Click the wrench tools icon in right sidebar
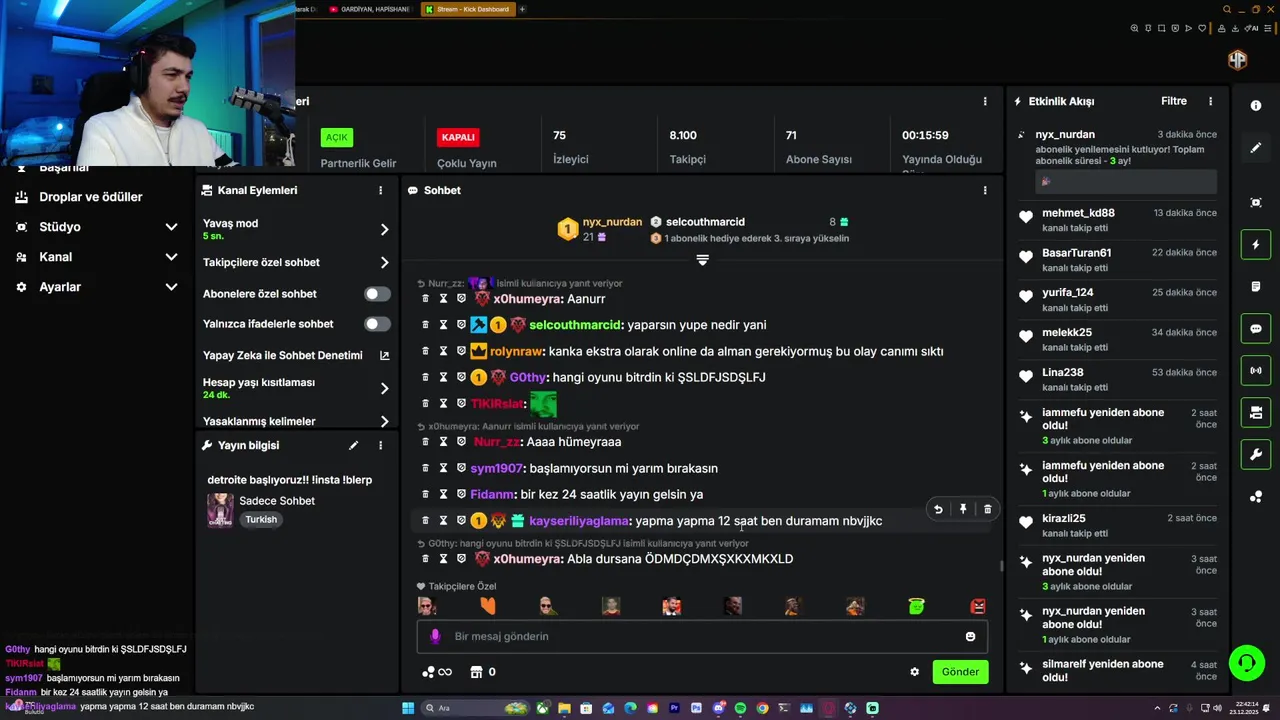Image resolution: width=1280 pixels, height=720 pixels. [1256, 455]
